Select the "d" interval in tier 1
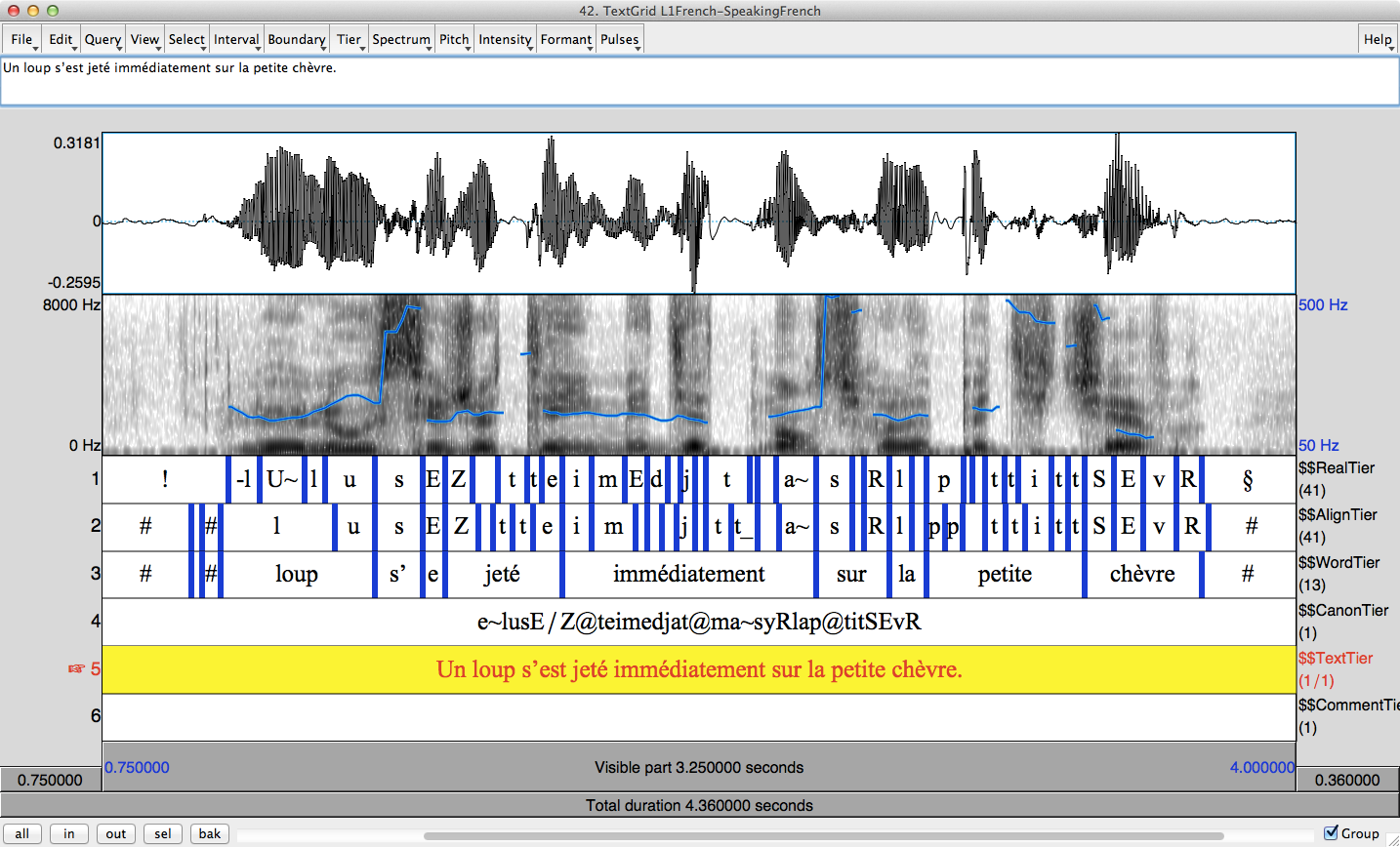The height and width of the screenshot is (847, 1400). tap(657, 479)
